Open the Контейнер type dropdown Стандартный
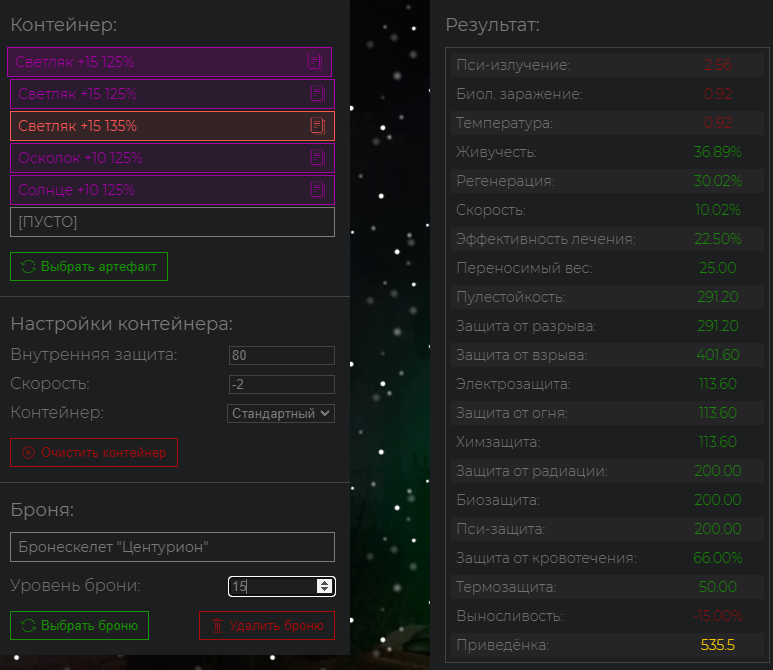 coord(281,413)
